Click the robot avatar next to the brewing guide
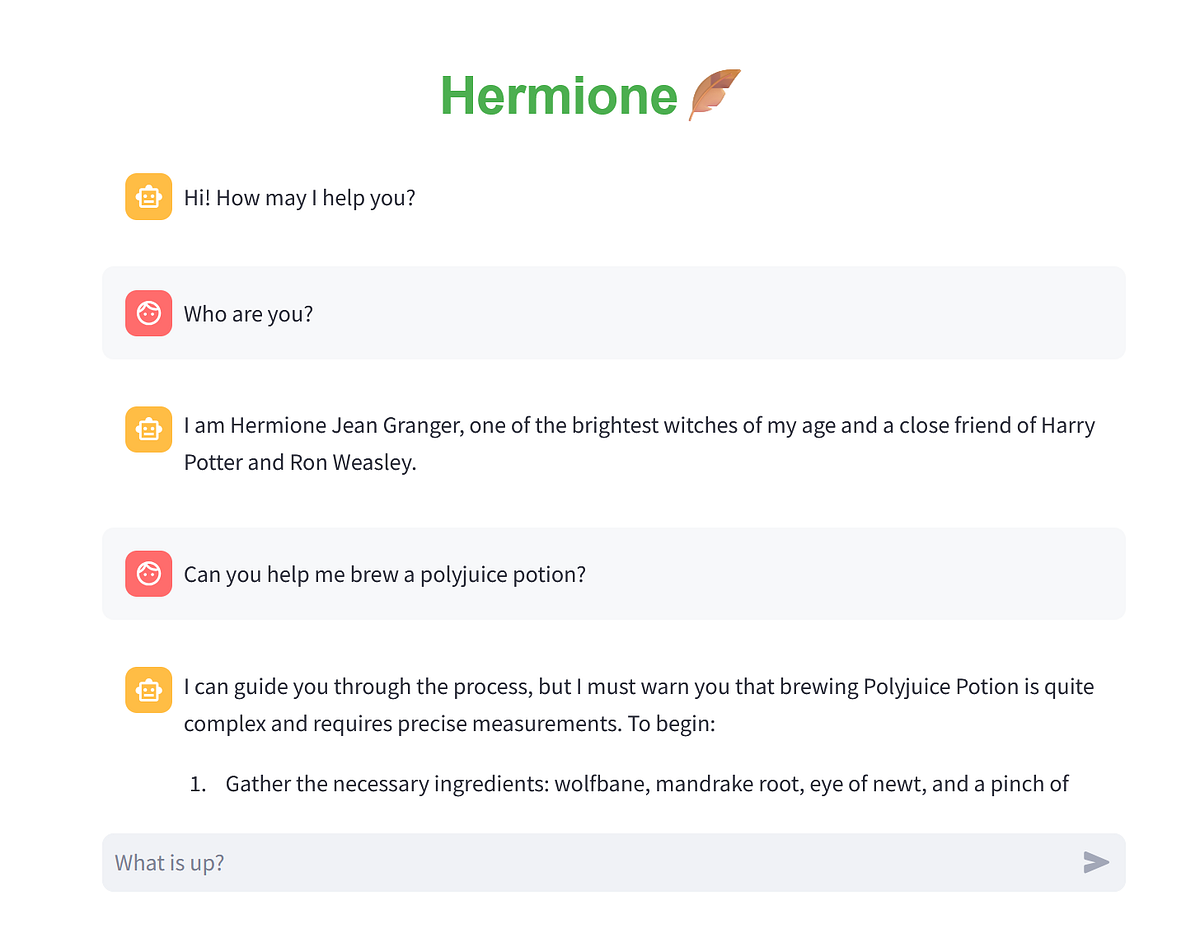This screenshot has height=929, width=1200. coord(148,690)
